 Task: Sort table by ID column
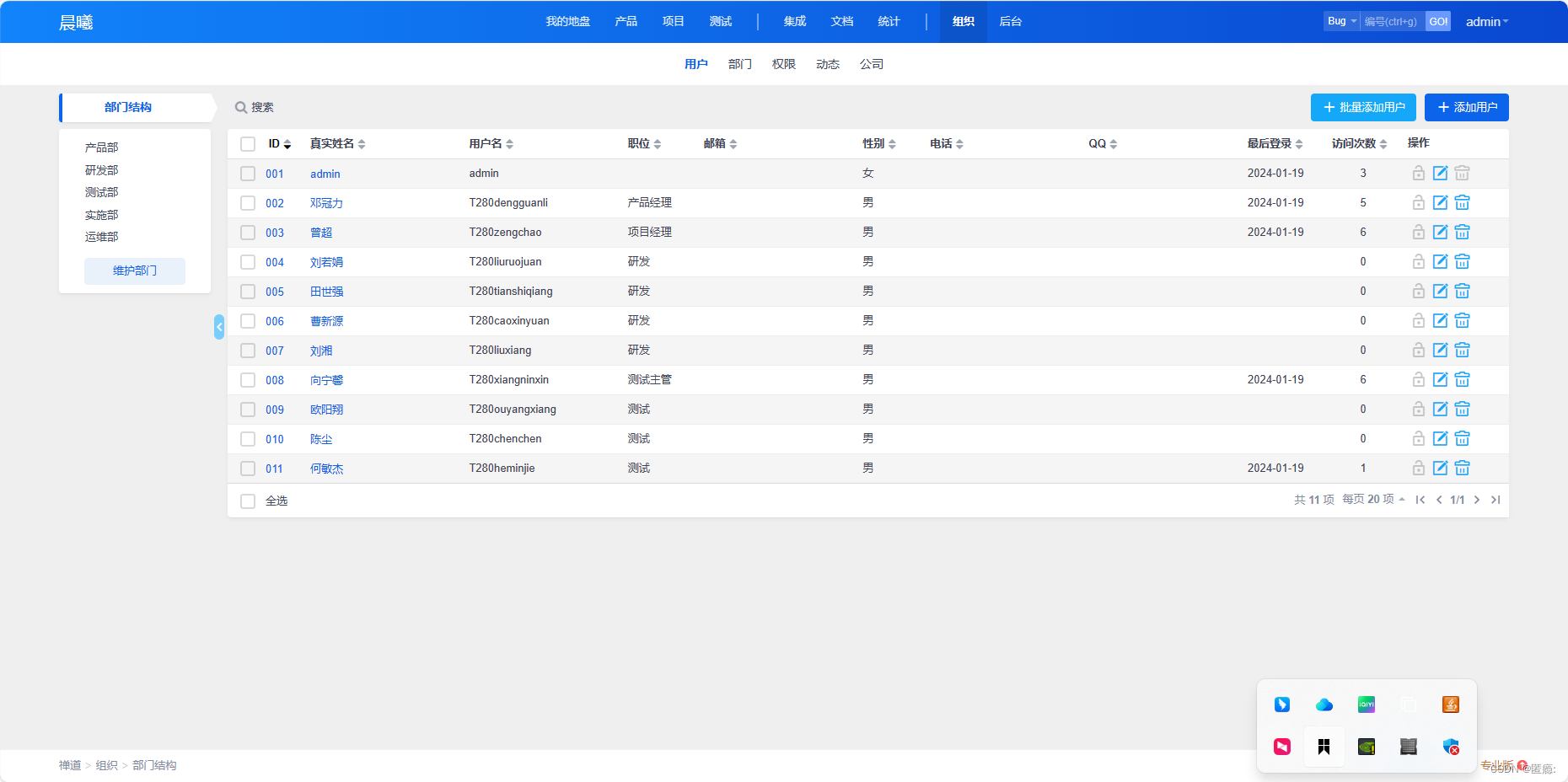(x=280, y=144)
